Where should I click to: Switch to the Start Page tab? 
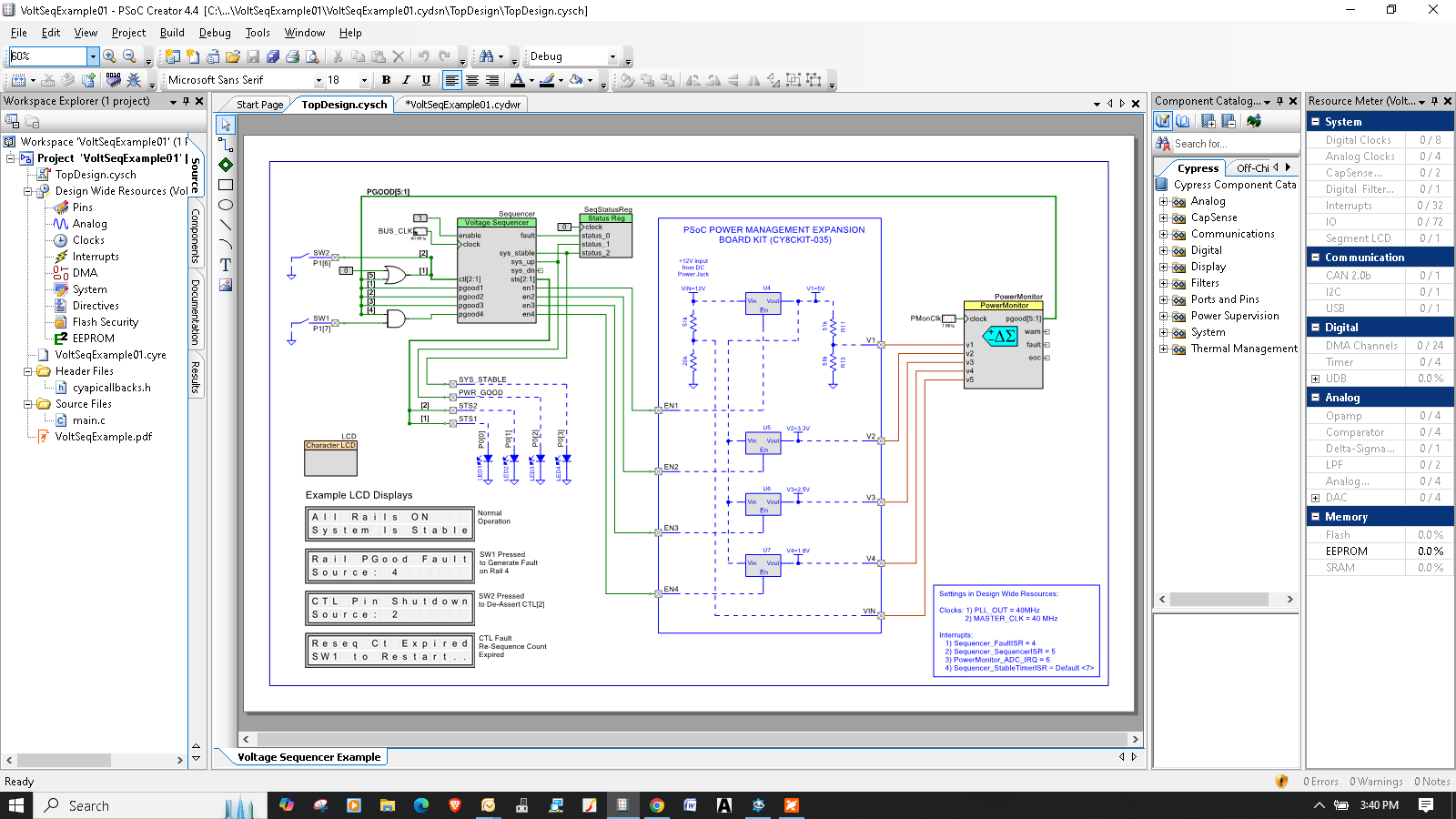click(x=259, y=105)
